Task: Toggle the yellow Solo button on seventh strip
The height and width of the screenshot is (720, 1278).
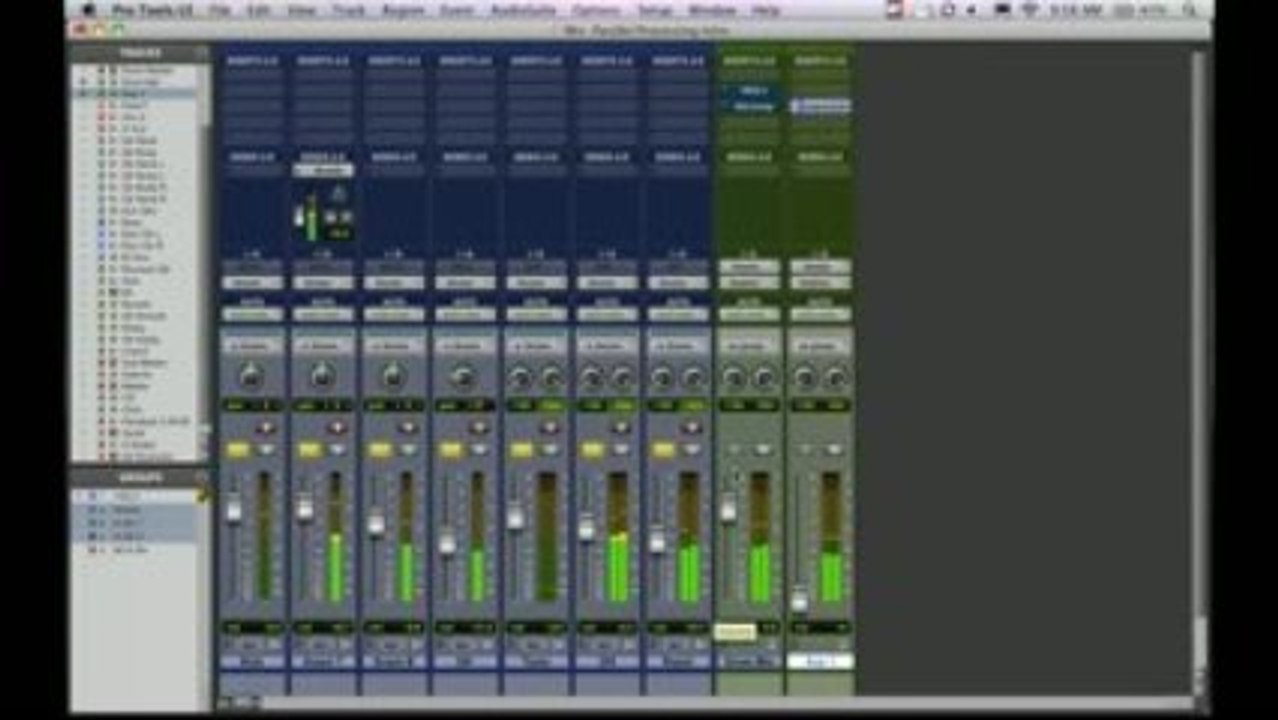Action: (664, 451)
